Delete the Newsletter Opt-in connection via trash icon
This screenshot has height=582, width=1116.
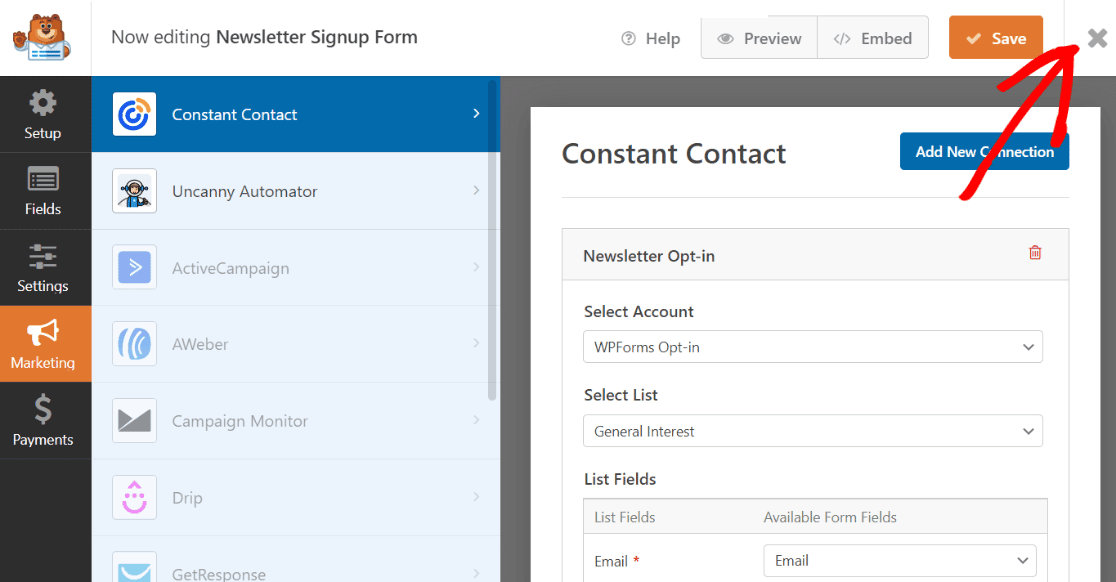(1035, 253)
